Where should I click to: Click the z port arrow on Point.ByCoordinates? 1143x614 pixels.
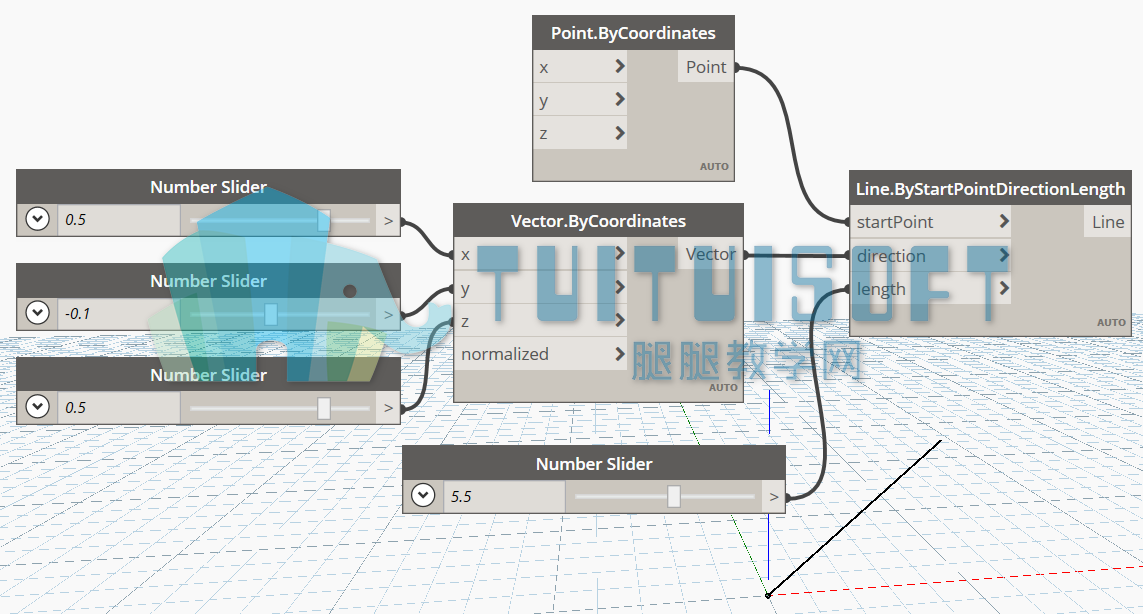620,133
